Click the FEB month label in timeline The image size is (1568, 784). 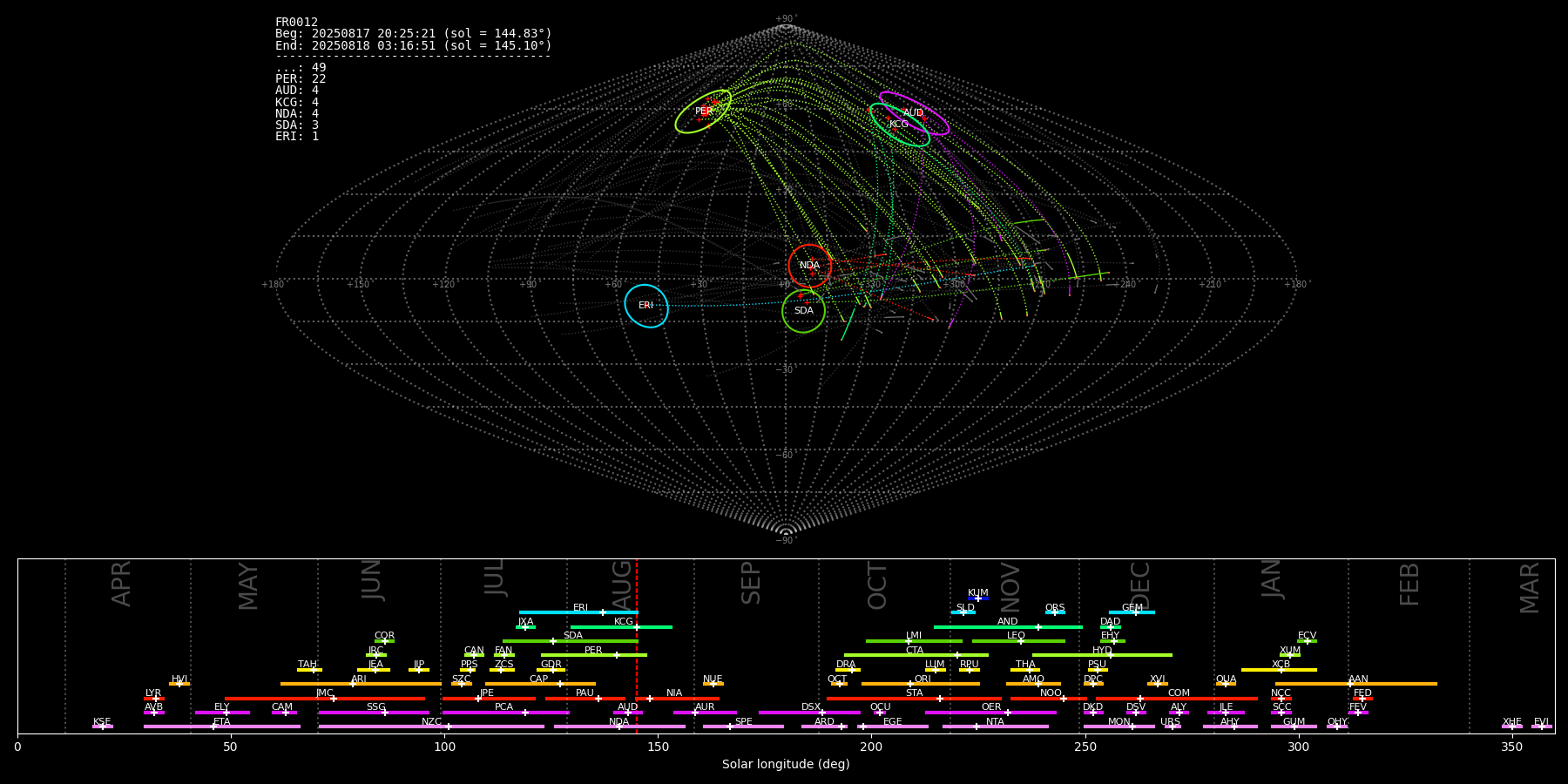click(1409, 585)
